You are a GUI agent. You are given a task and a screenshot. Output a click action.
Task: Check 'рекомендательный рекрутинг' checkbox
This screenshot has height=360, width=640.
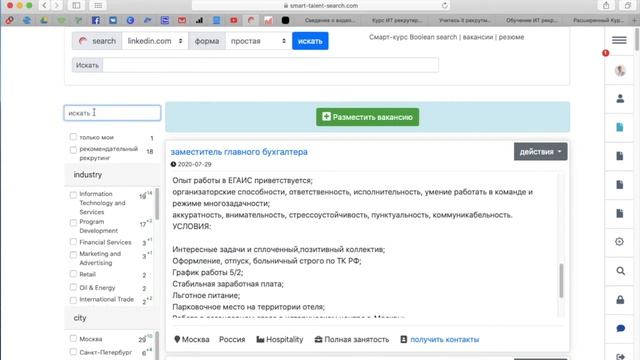point(73,150)
